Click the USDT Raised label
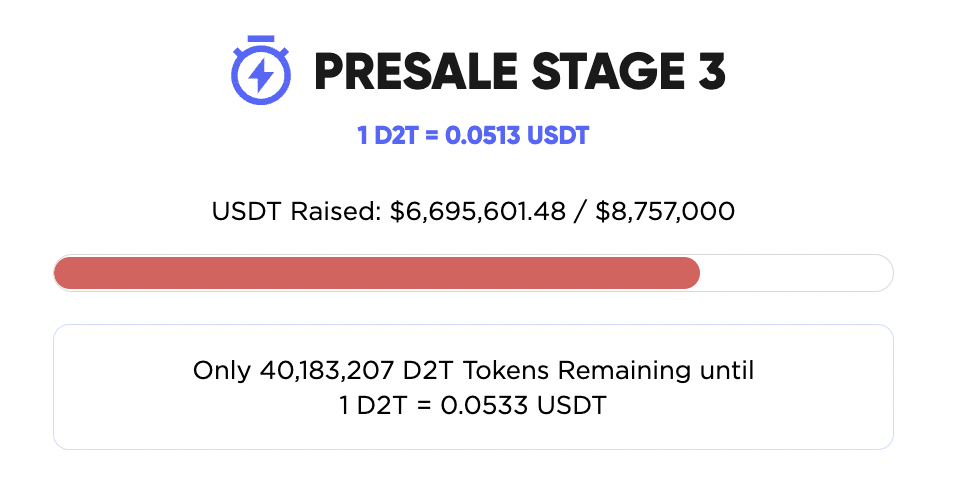The width and height of the screenshot is (954, 480). [x=296, y=211]
